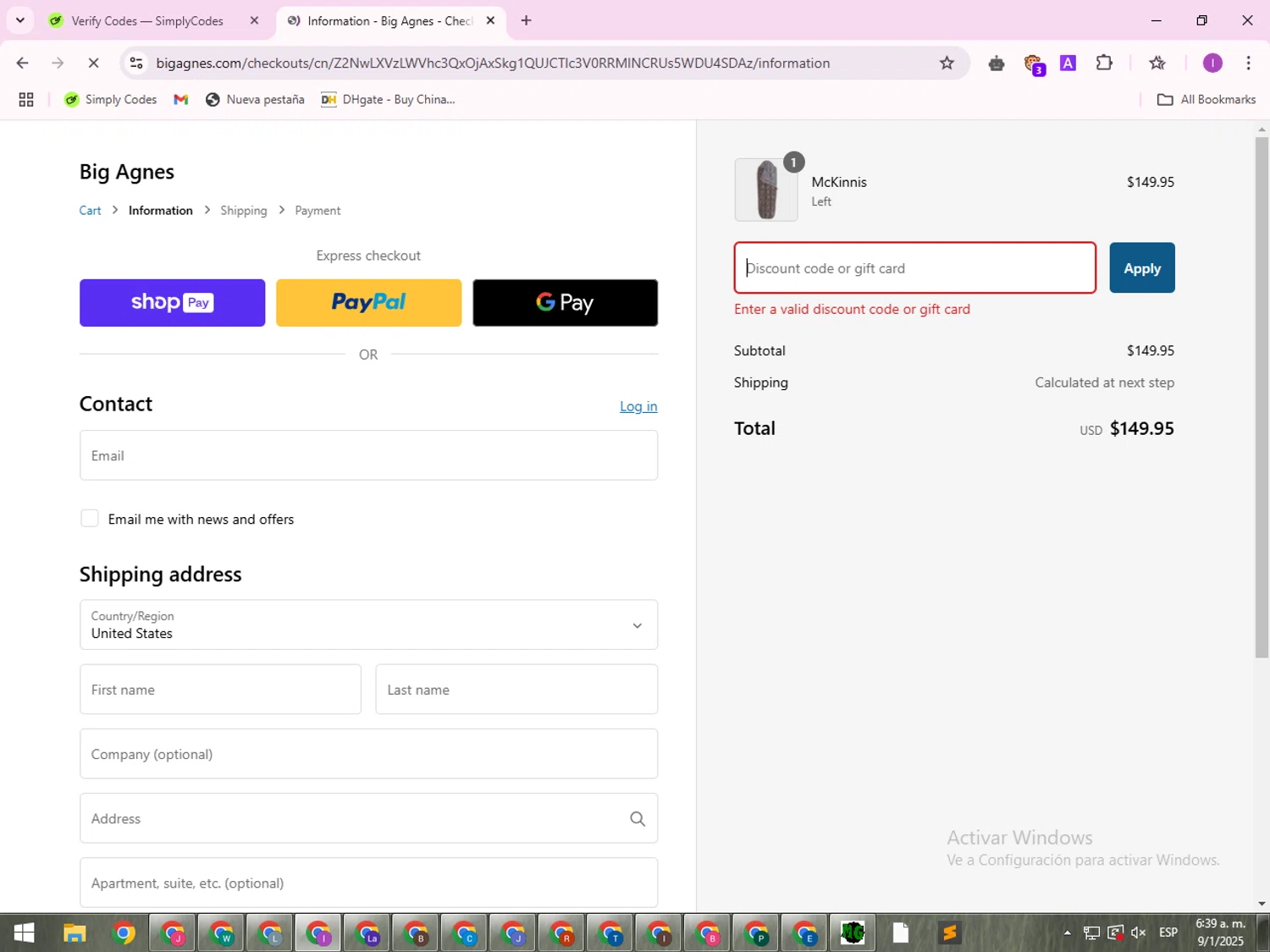
Task: Open the Chrome profile 'P' taskbar icon
Action: coord(756,933)
